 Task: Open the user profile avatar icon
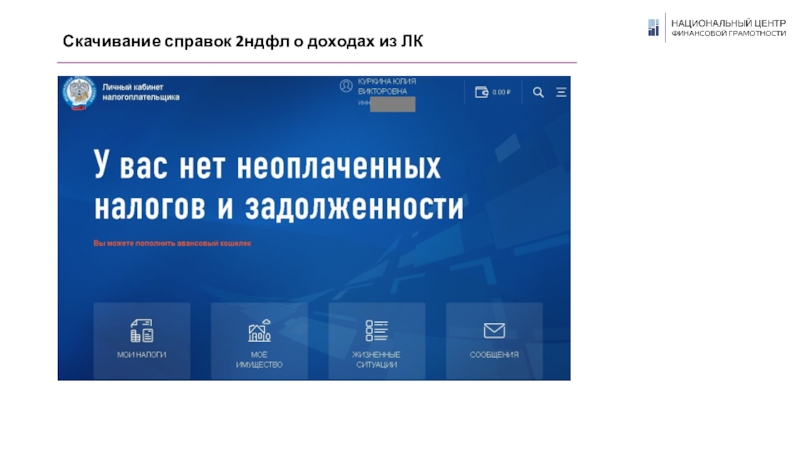pyautogui.click(x=347, y=87)
